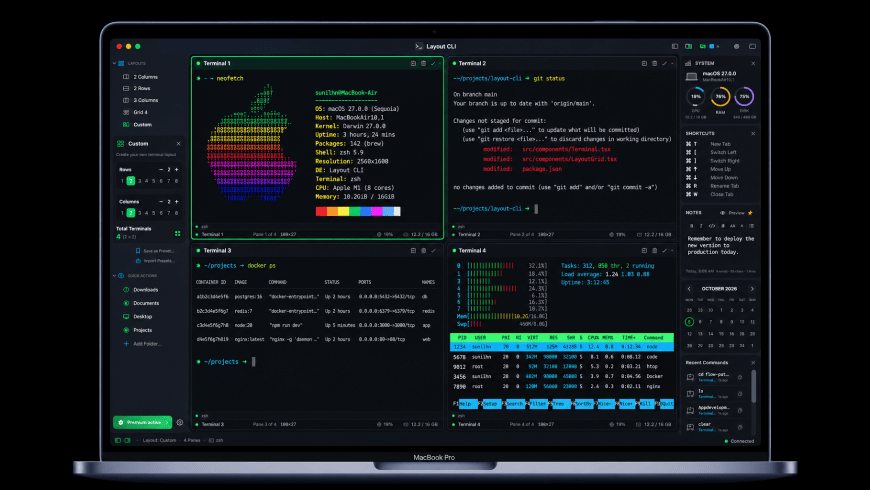
Task: Select October 14 in calendar
Action: pos(710,334)
